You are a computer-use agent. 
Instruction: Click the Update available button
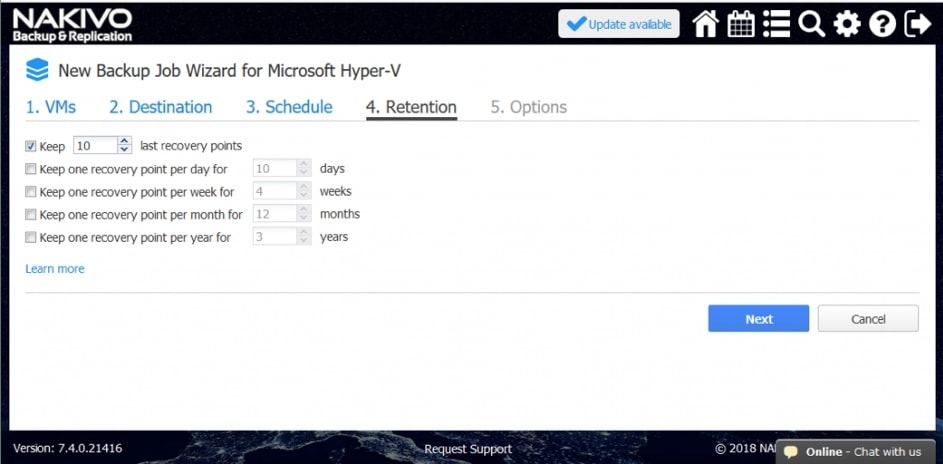(618, 24)
